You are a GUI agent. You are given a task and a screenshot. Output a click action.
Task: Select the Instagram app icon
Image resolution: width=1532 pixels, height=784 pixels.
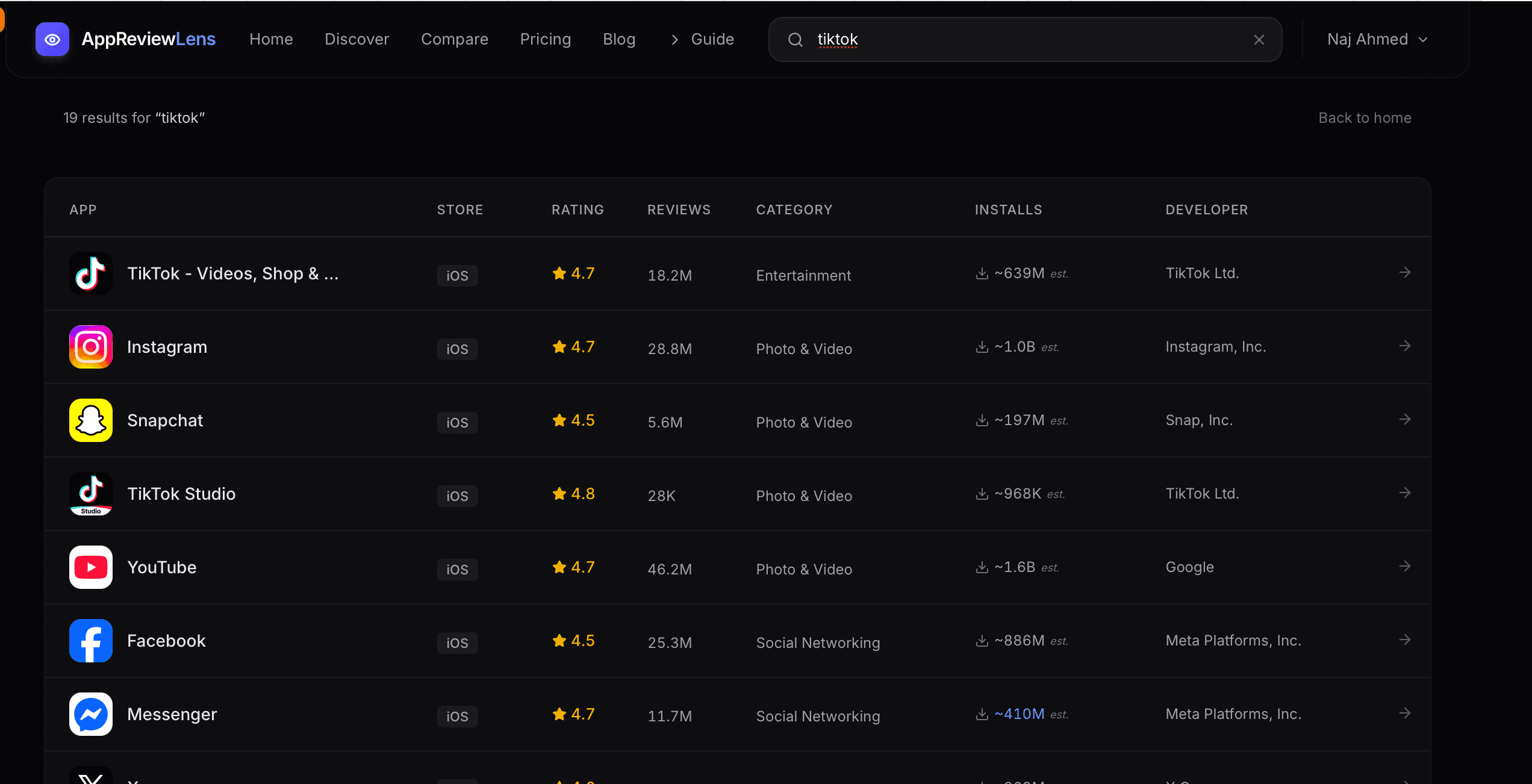pyautogui.click(x=90, y=347)
